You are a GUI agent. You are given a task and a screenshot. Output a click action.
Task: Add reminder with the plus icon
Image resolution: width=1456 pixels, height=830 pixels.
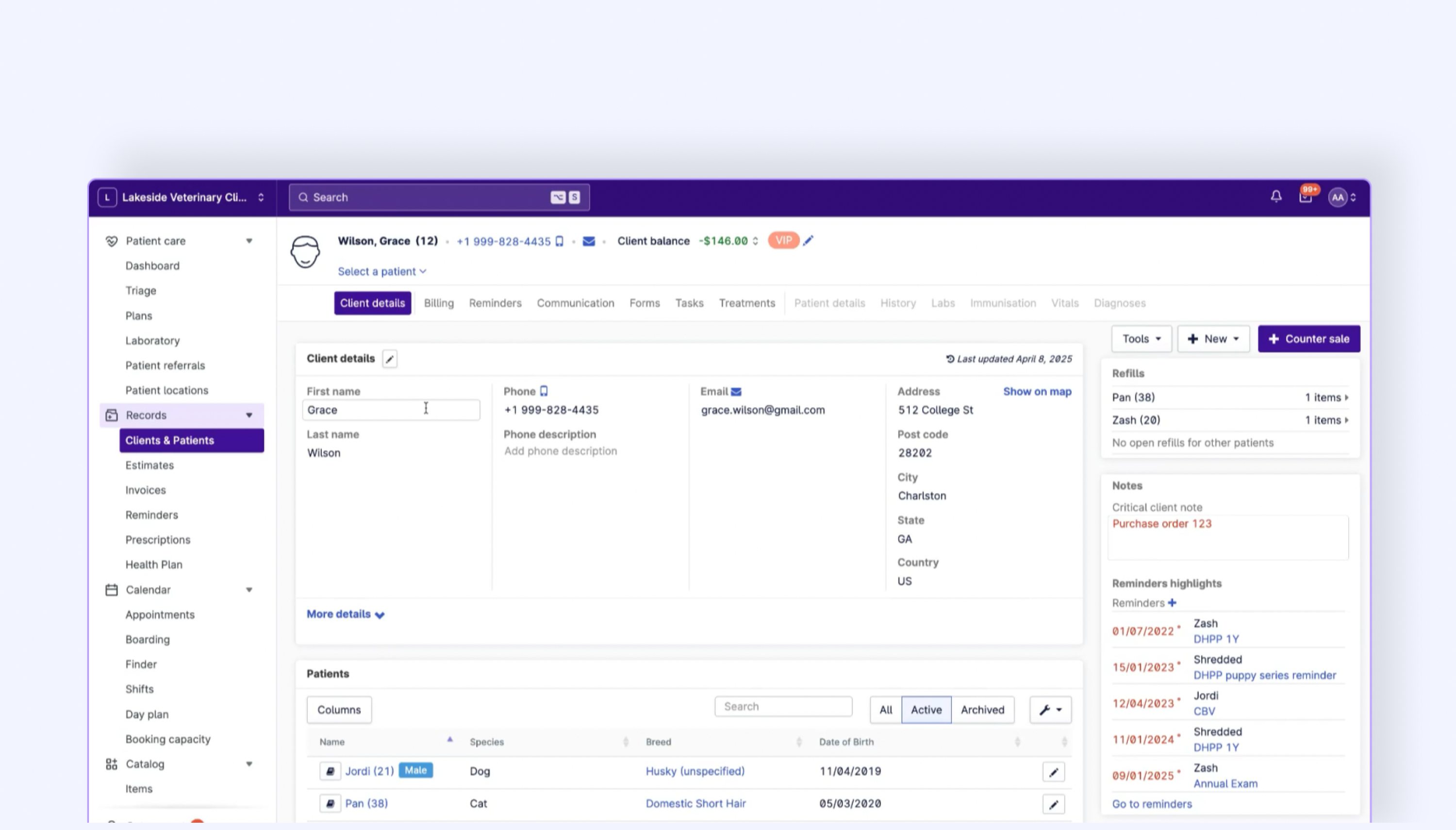[x=1172, y=603]
